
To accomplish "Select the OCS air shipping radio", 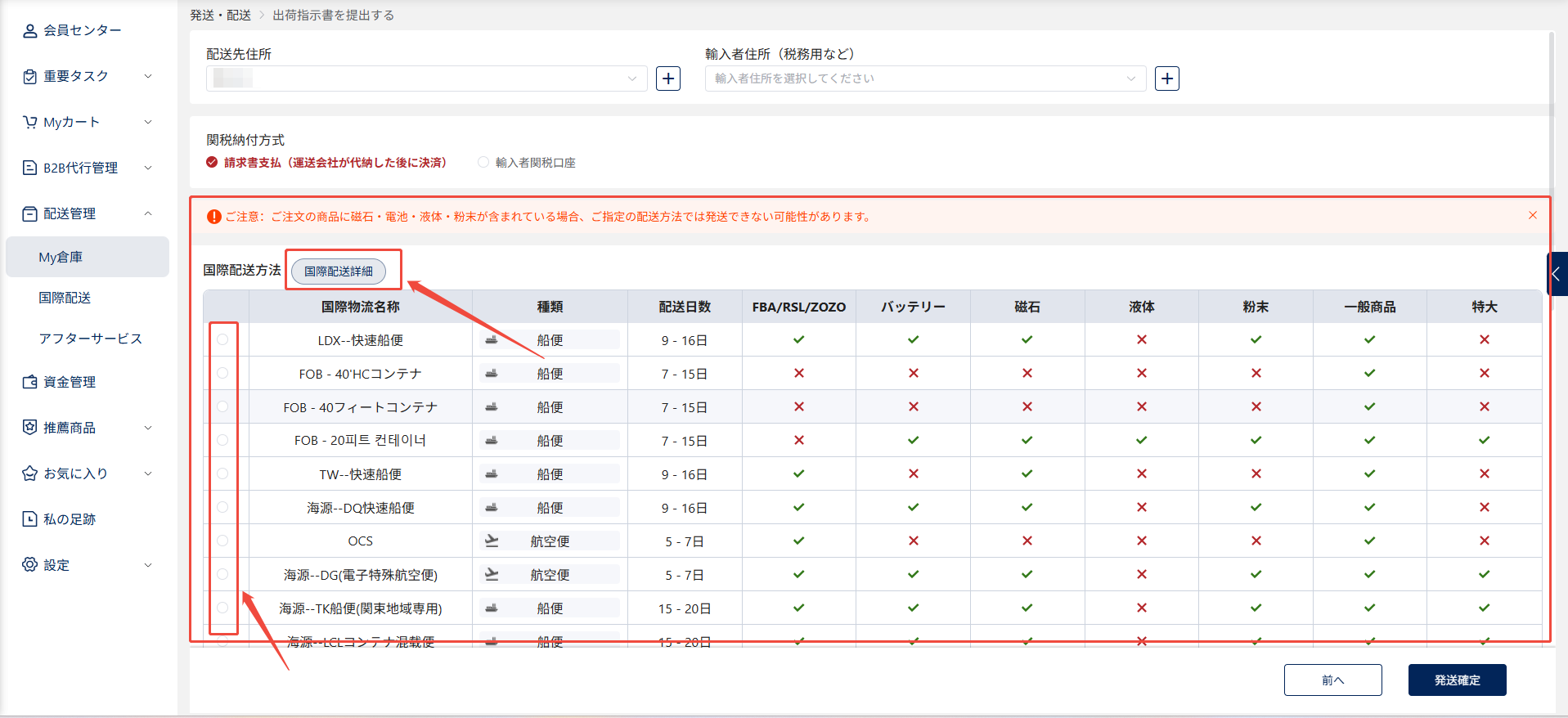I will (x=222, y=541).
